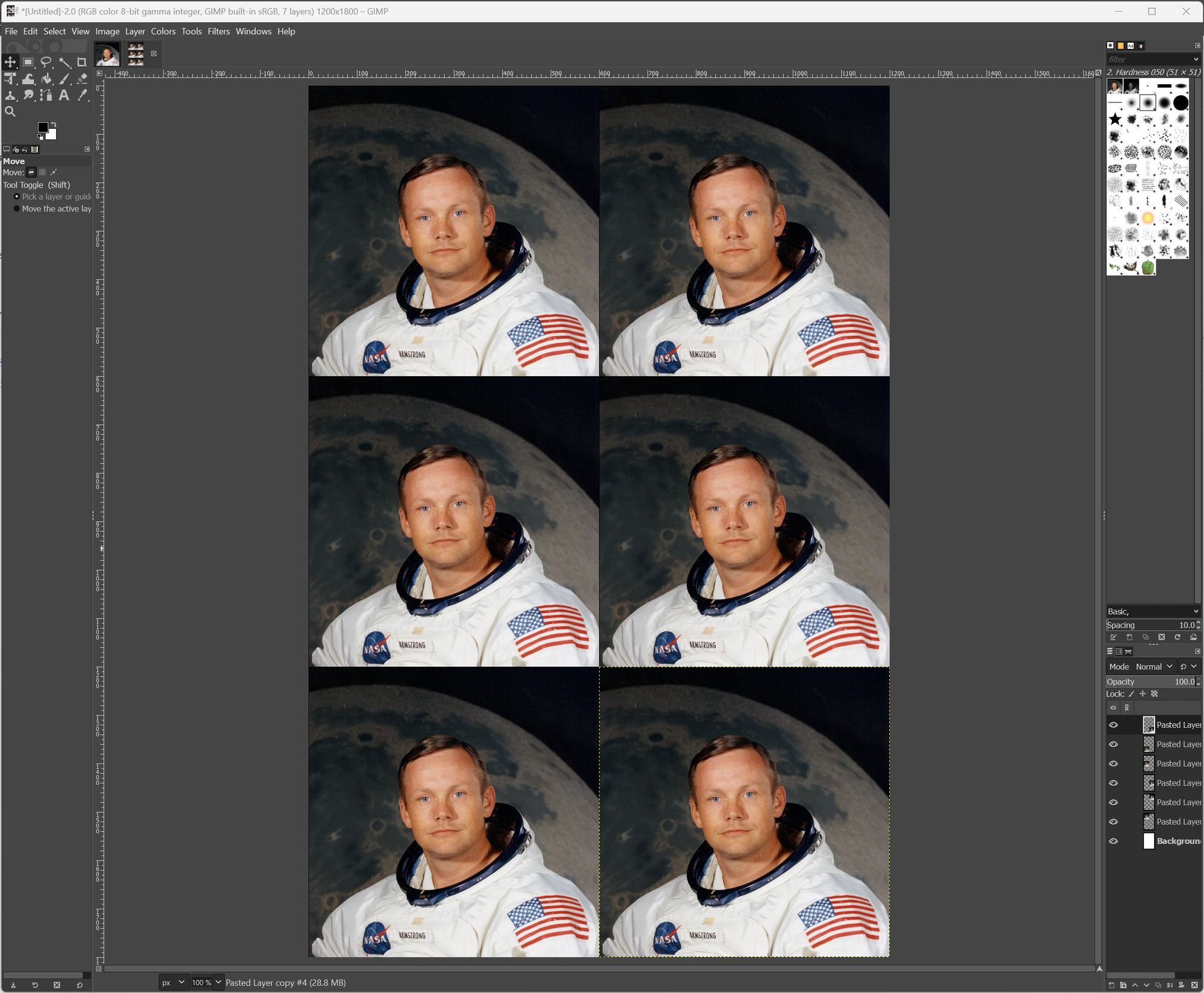Click the foreground black color swatch

point(43,127)
